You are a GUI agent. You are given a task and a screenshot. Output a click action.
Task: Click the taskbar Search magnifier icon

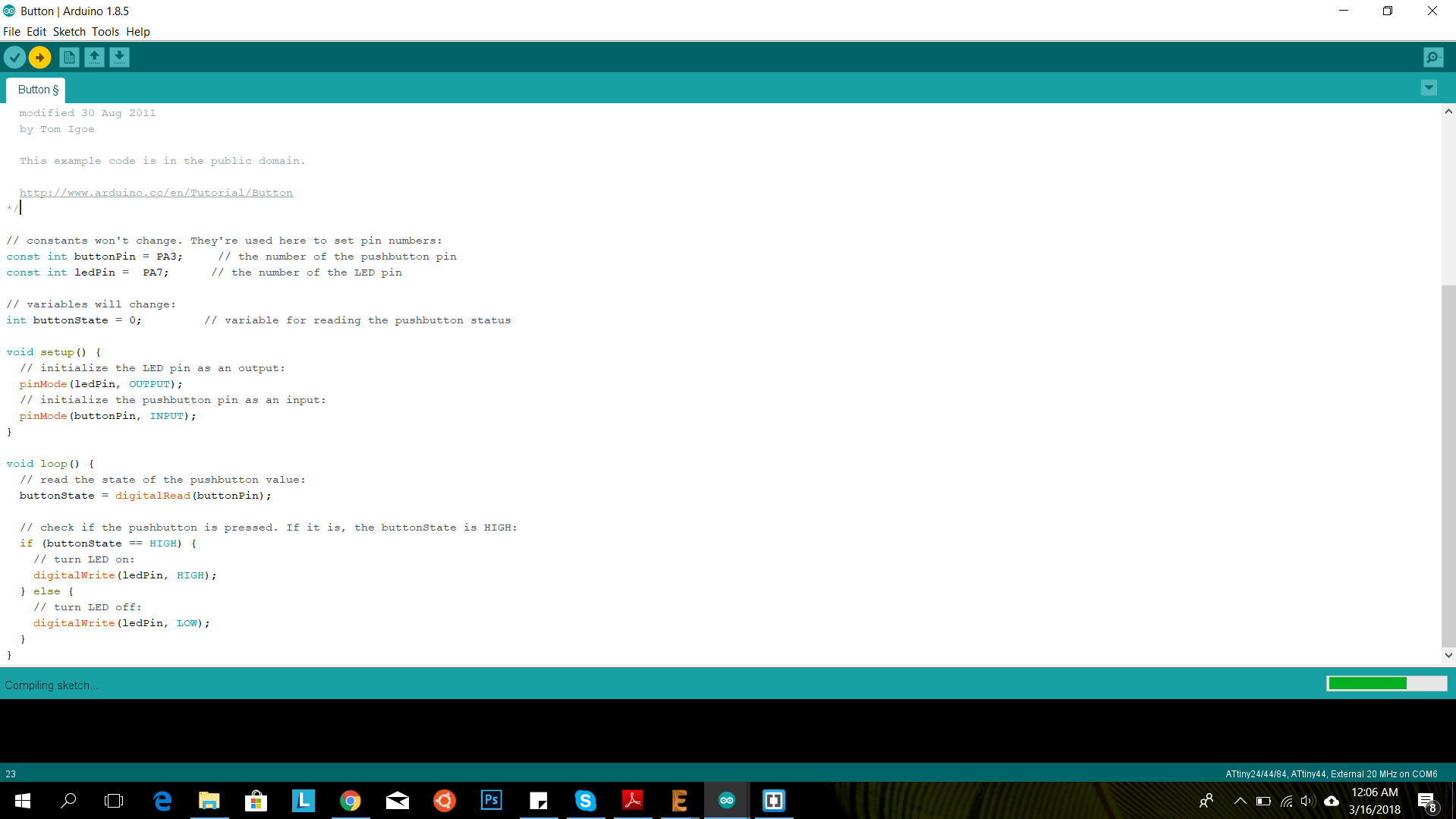(68, 801)
